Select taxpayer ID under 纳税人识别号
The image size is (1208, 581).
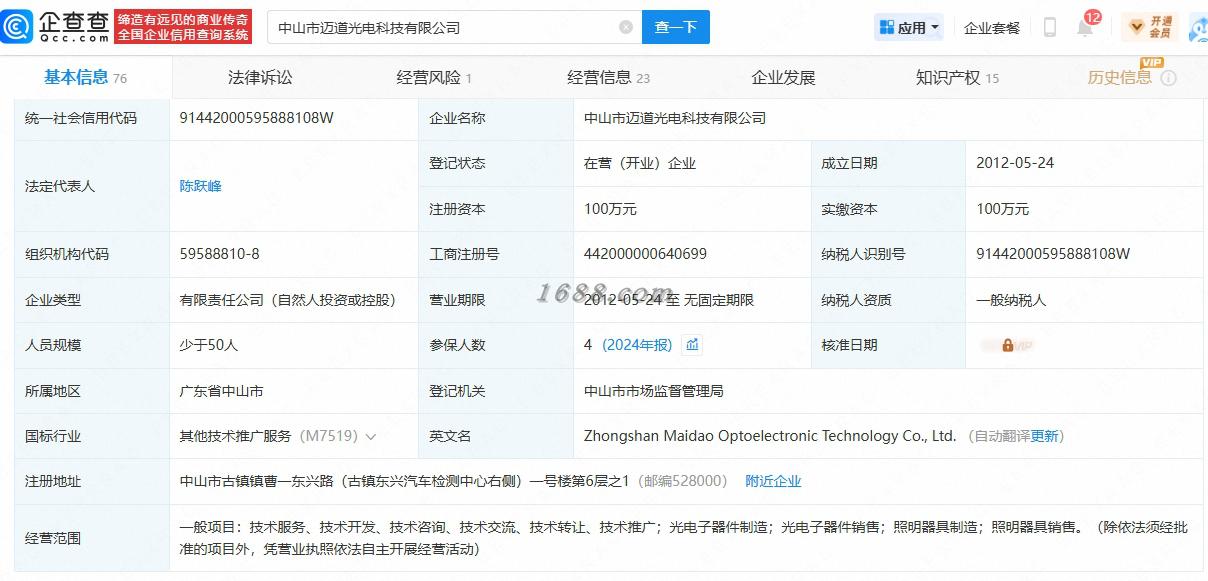[1053, 254]
